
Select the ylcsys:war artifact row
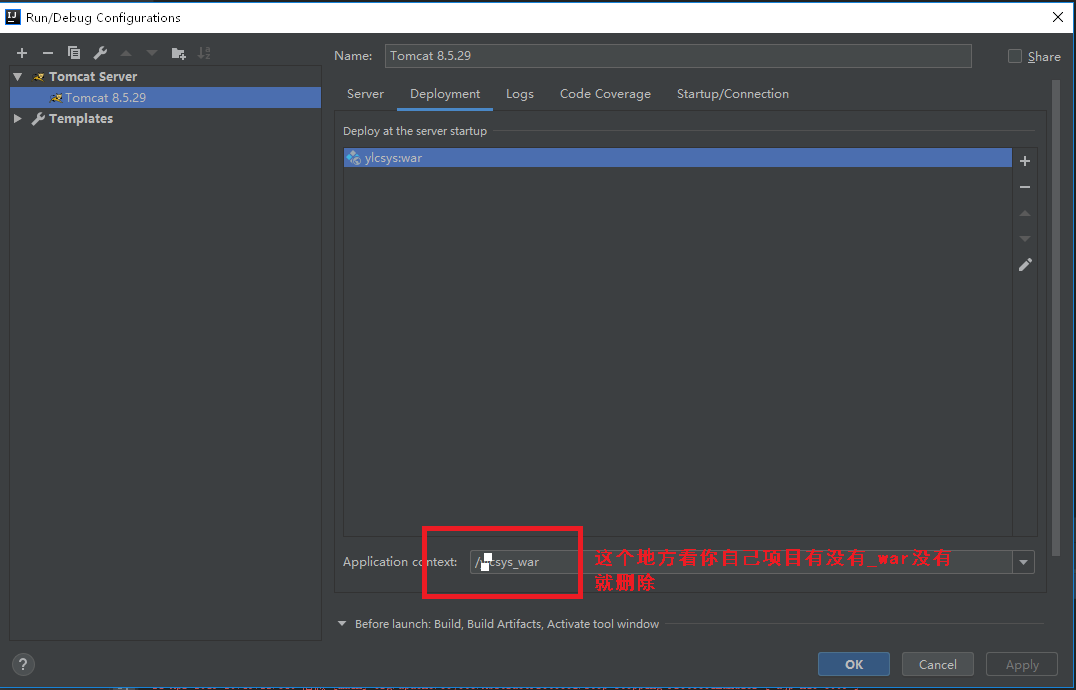(677, 158)
